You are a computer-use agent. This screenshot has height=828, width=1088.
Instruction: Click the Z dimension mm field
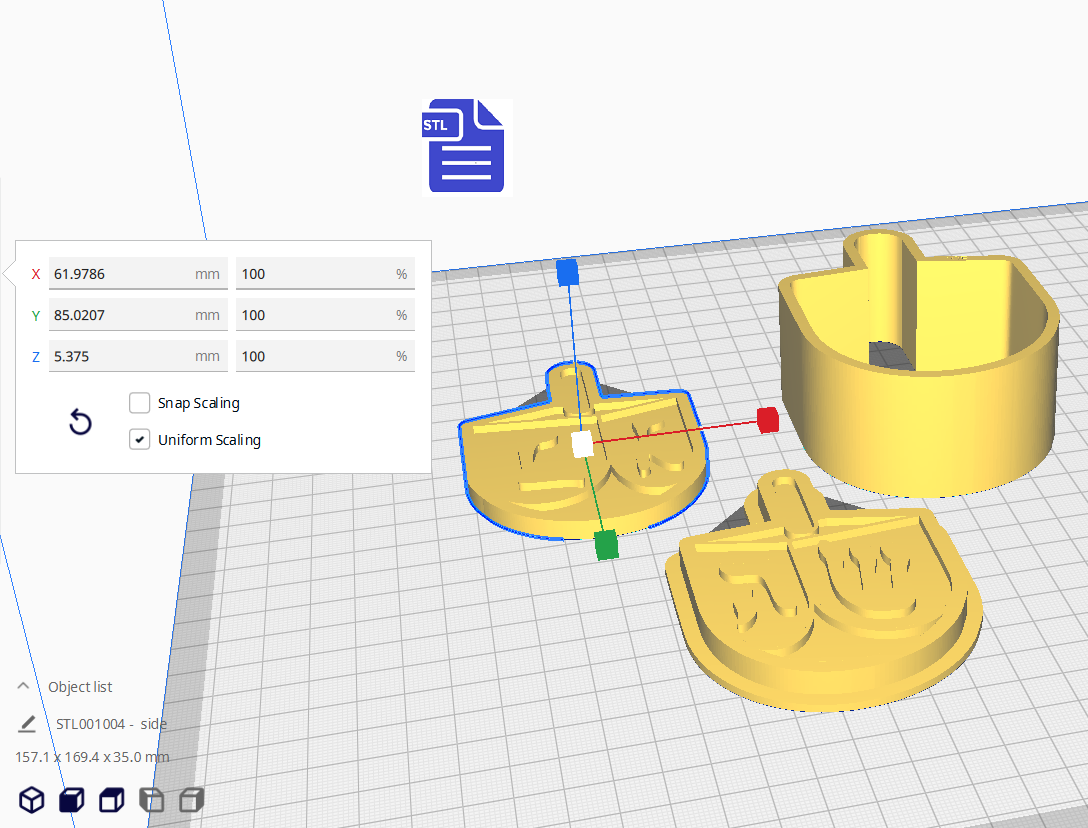(120, 356)
